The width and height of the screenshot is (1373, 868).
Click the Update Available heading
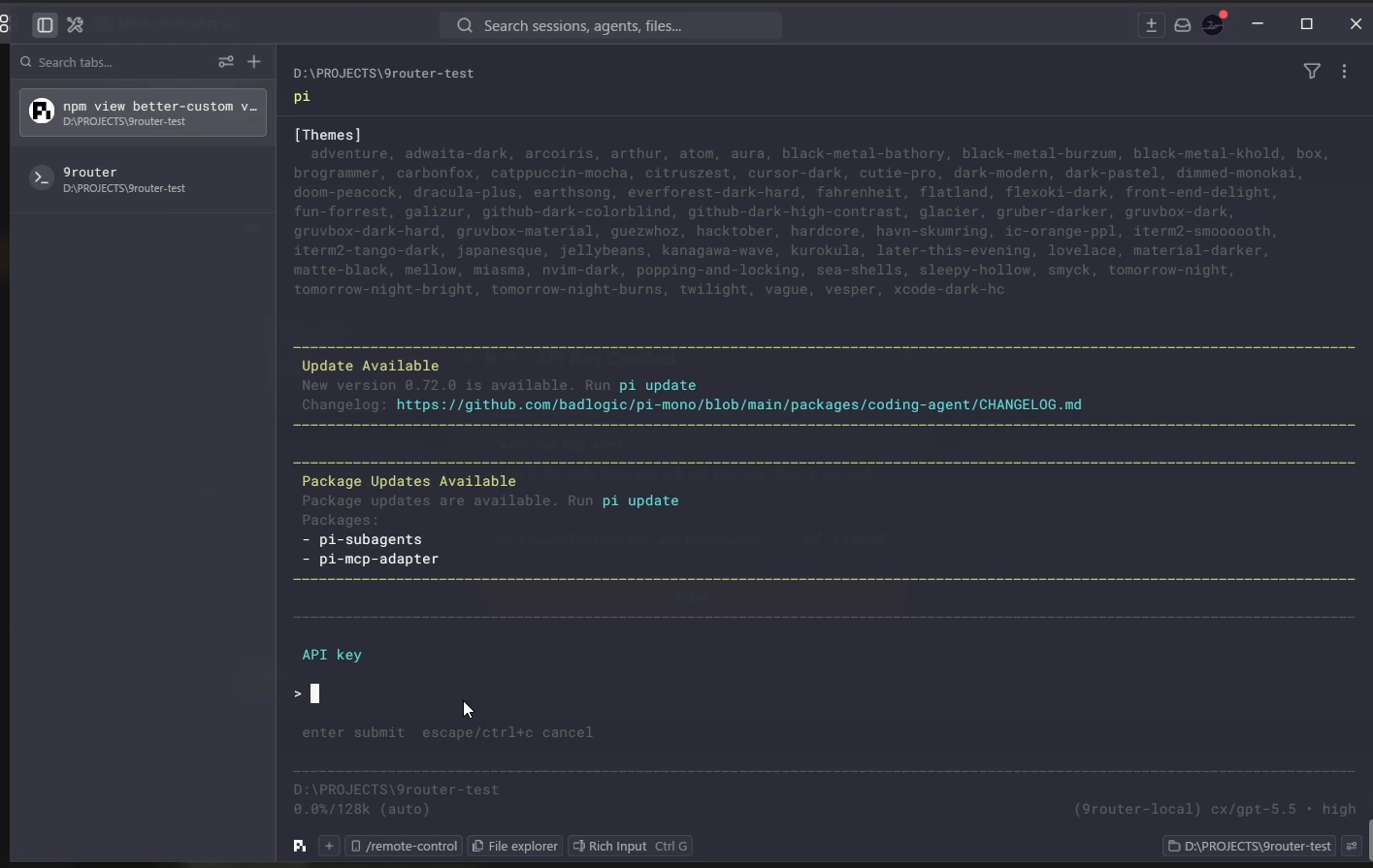371,366
